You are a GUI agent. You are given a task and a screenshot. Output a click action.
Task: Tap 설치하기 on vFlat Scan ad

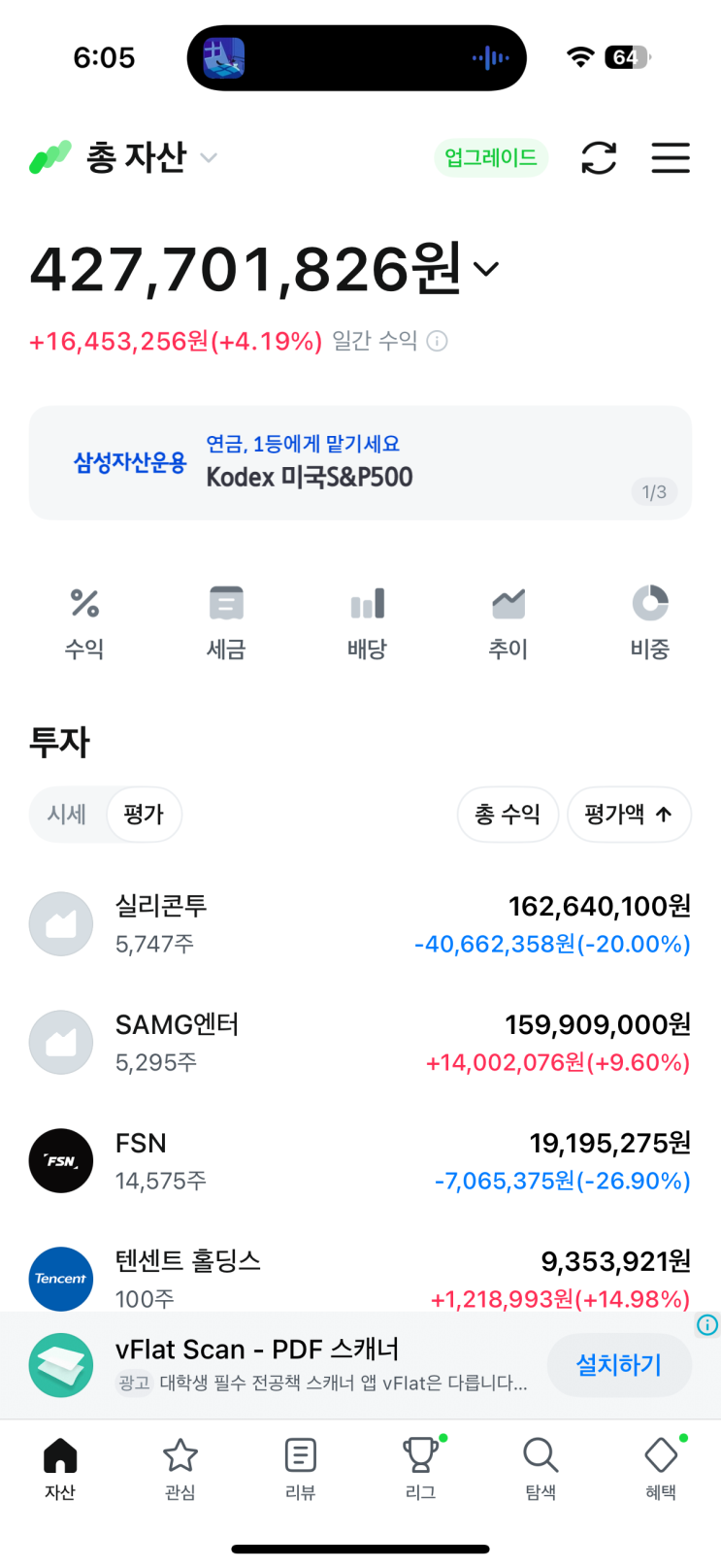coord(619,1365)
